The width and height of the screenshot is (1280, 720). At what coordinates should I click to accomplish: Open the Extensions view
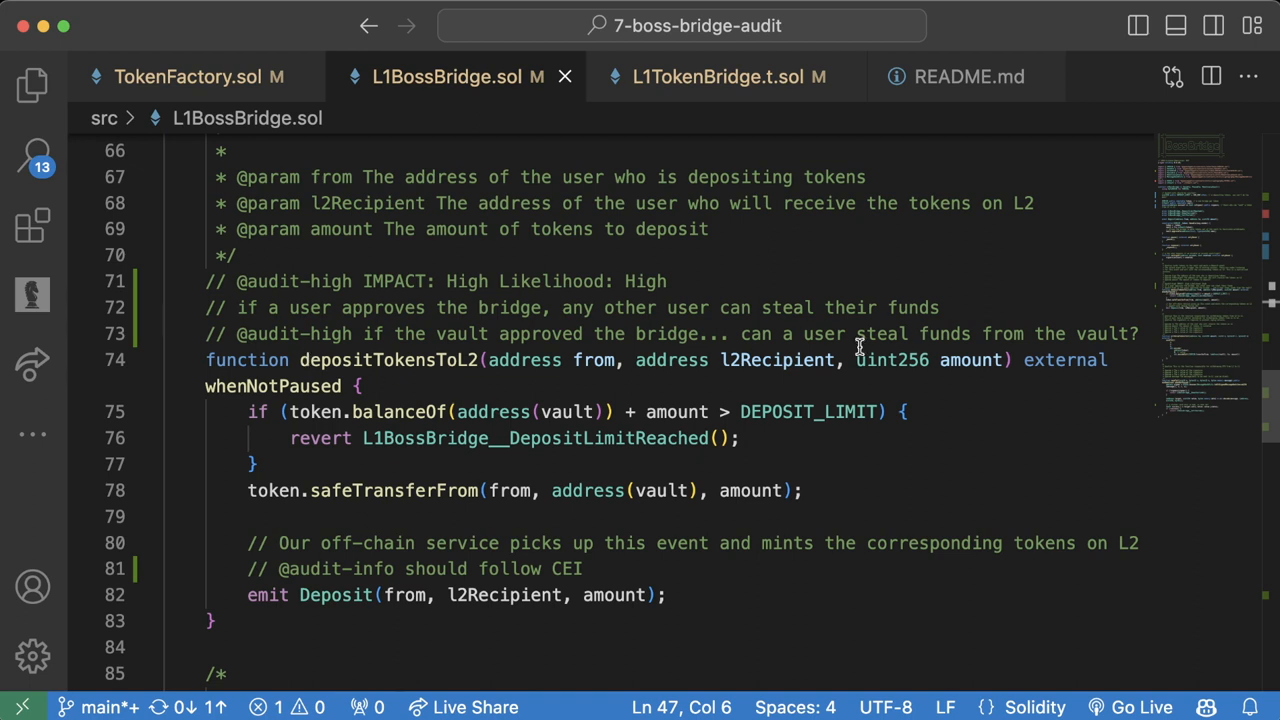(x=32, y=225)
